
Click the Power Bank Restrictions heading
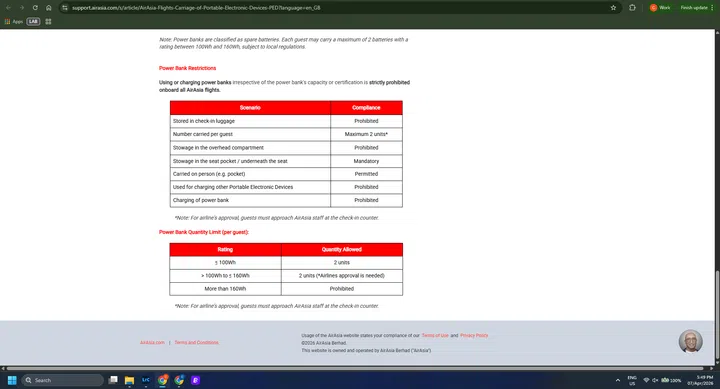[187, 68]
